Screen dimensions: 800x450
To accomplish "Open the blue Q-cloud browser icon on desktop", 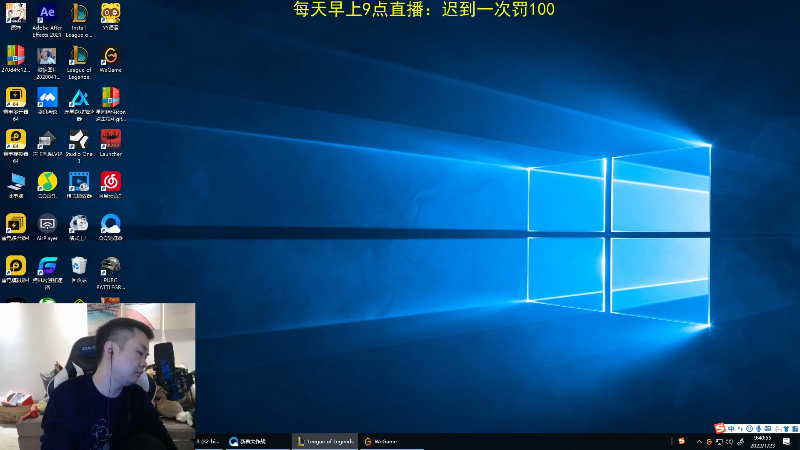I will pos(110,227).
